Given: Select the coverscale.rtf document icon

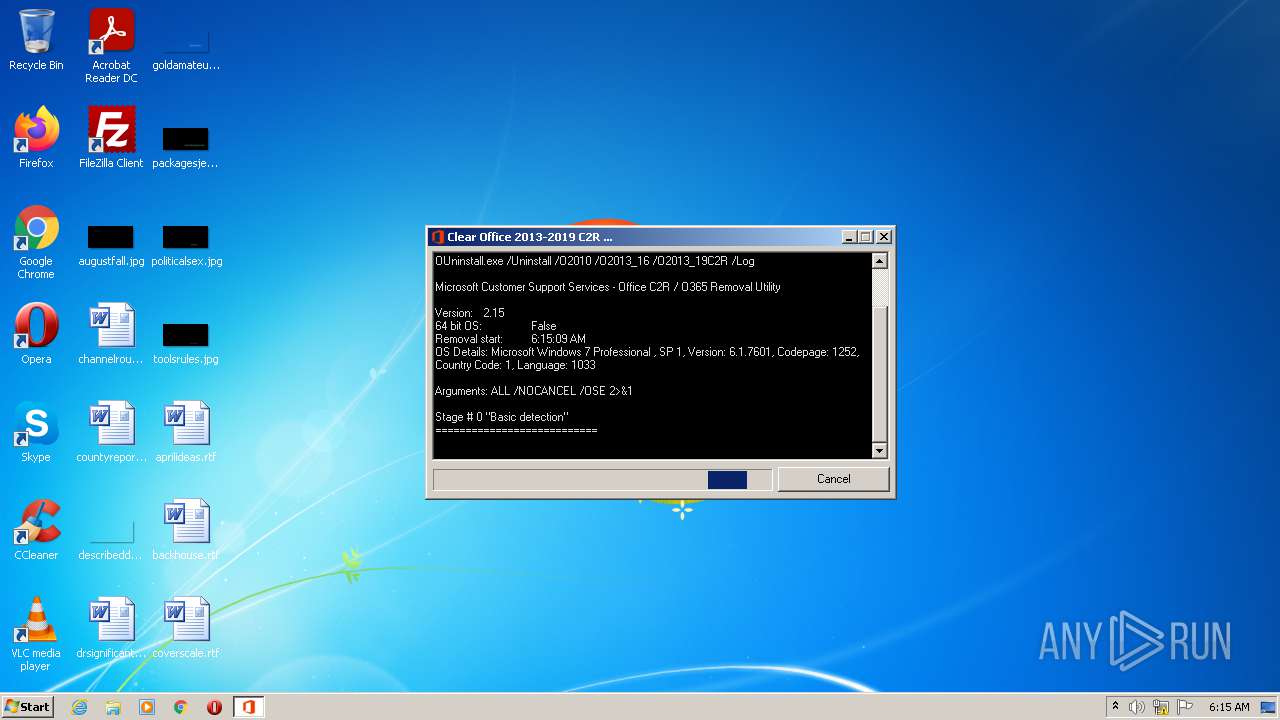Looking at the screenshot, I should [x=186, y=628].
